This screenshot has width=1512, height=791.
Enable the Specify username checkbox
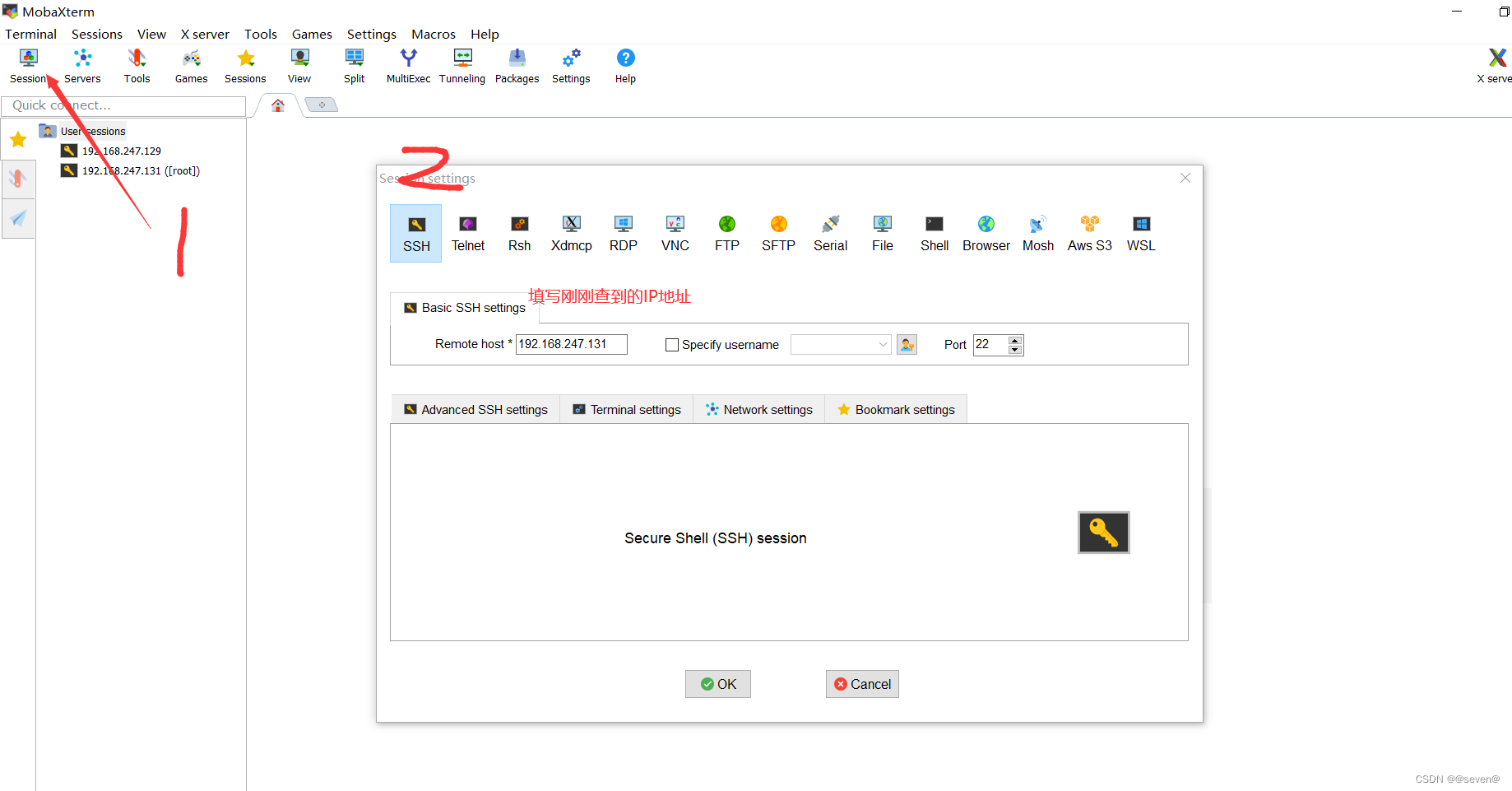click(x=672, y=344)
